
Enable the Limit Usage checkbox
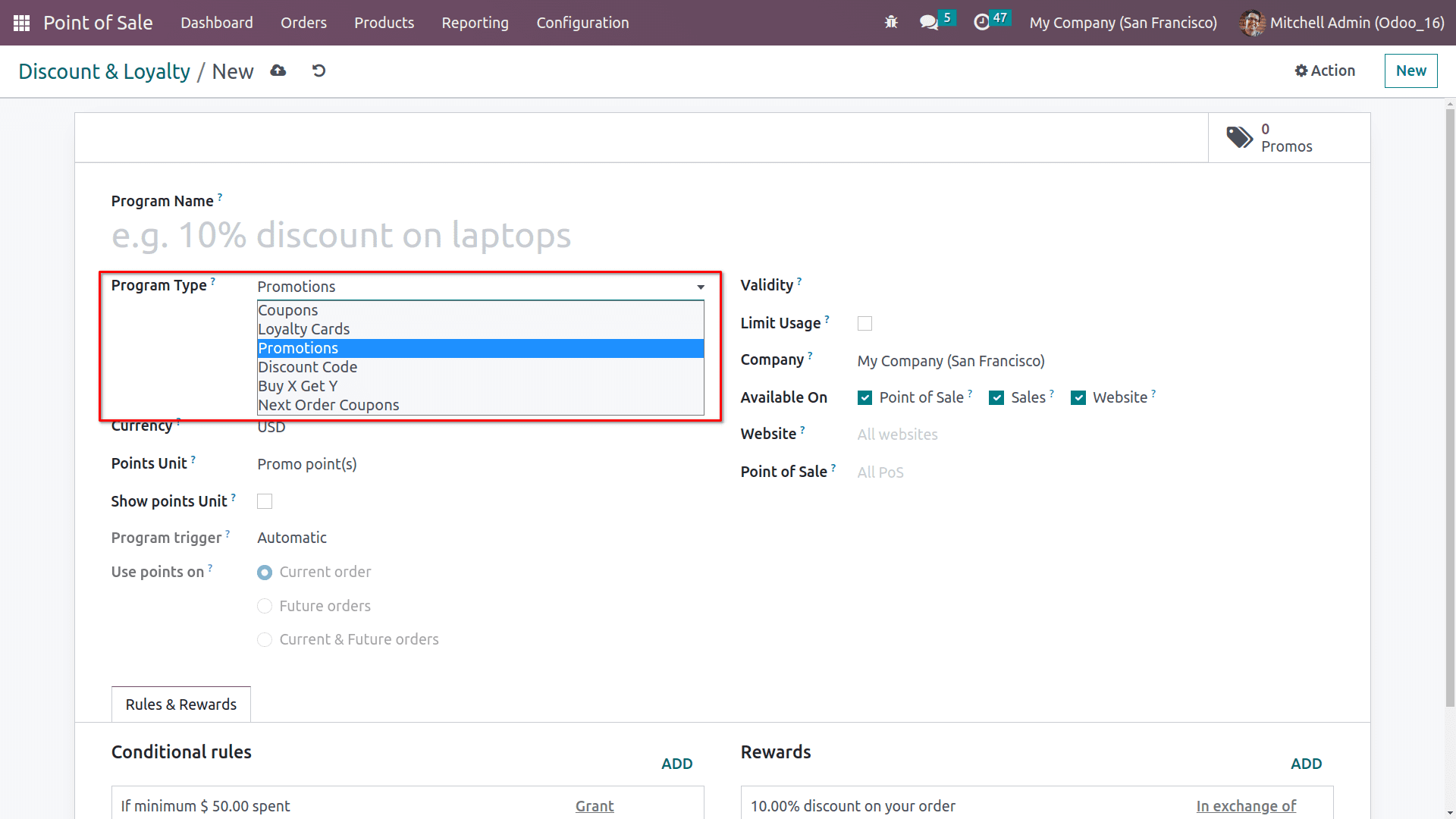(865, 323)
